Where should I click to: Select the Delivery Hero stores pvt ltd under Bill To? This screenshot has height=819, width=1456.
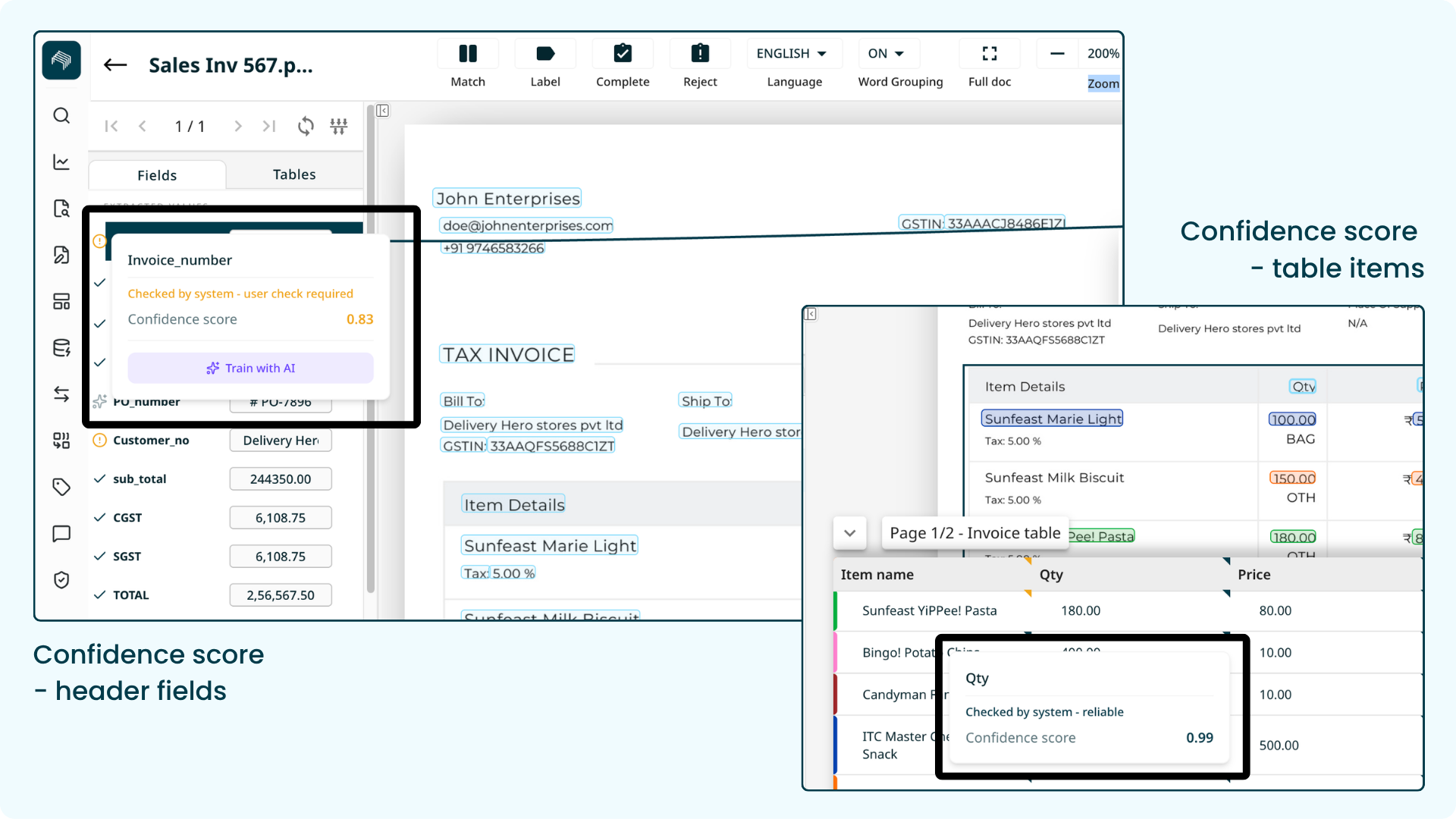coord(532,425)
